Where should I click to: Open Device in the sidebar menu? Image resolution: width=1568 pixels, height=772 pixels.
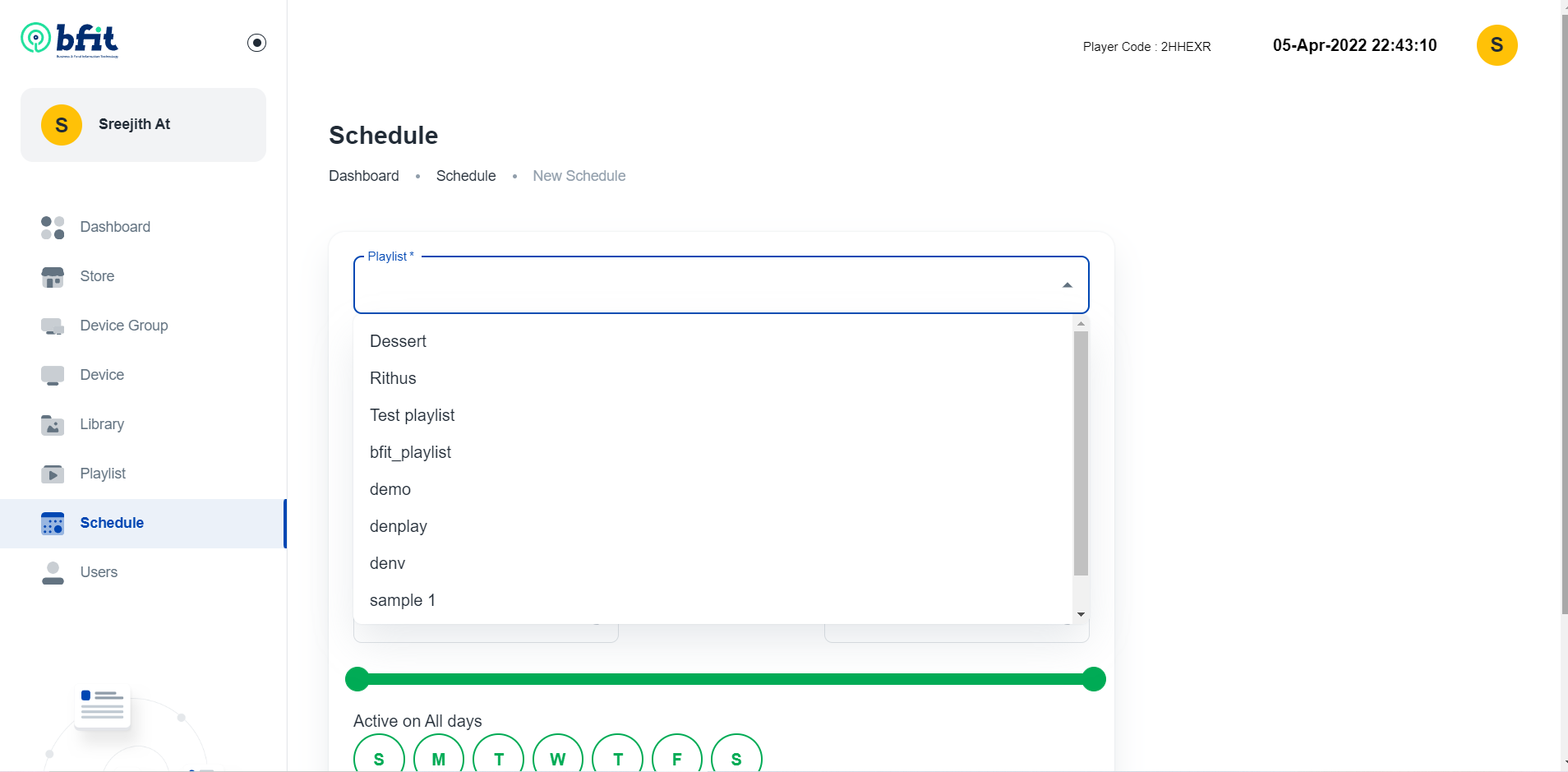pos(102,375)
